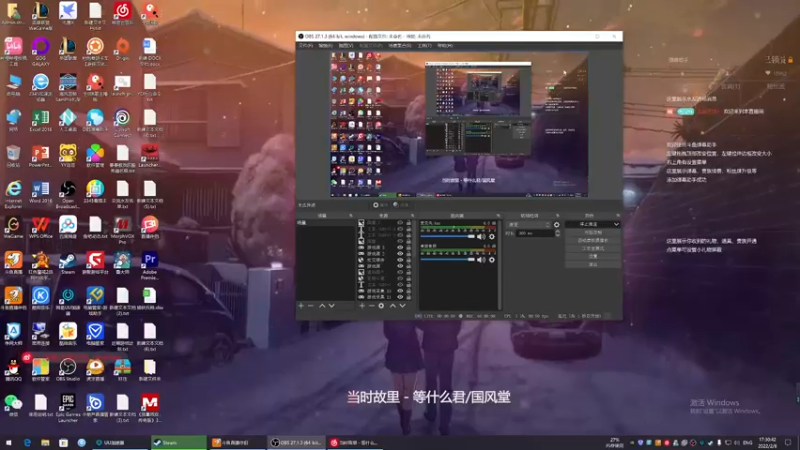Select the 场景 item in Scenes list

click(x=326, y=223)
